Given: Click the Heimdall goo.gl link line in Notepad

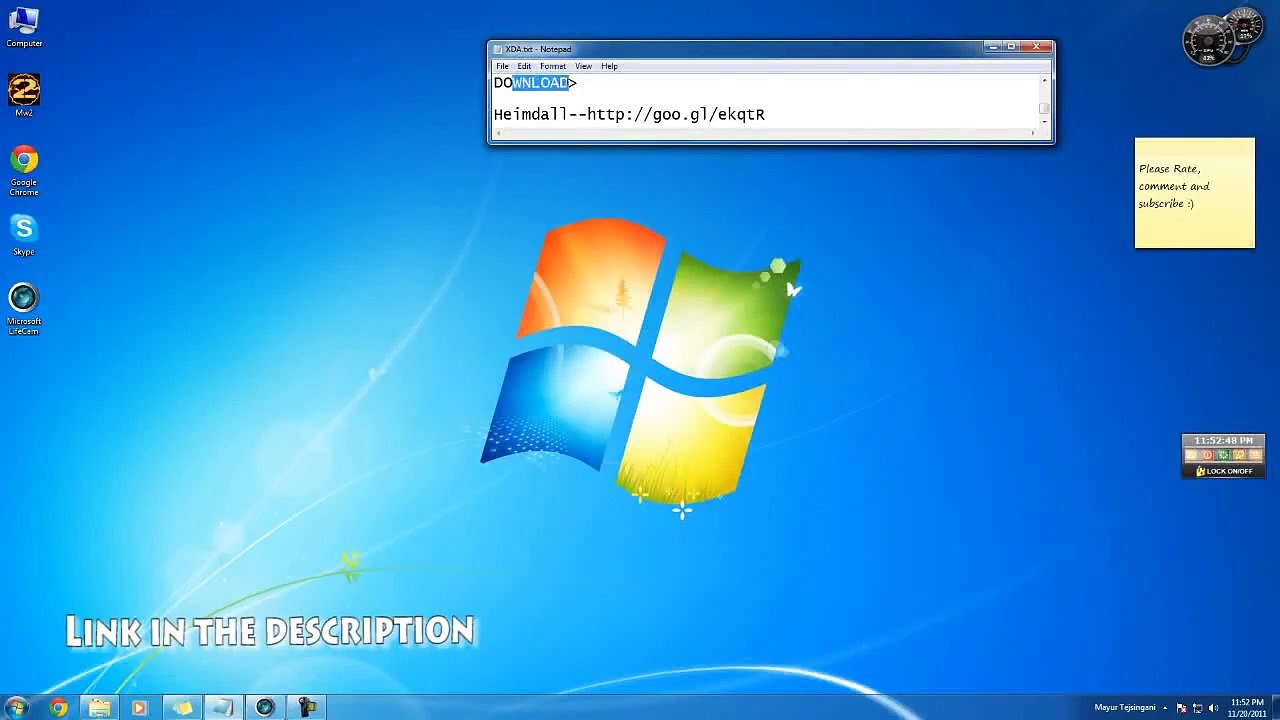Looking at the screenshot, I should click(x=629, y=115).
